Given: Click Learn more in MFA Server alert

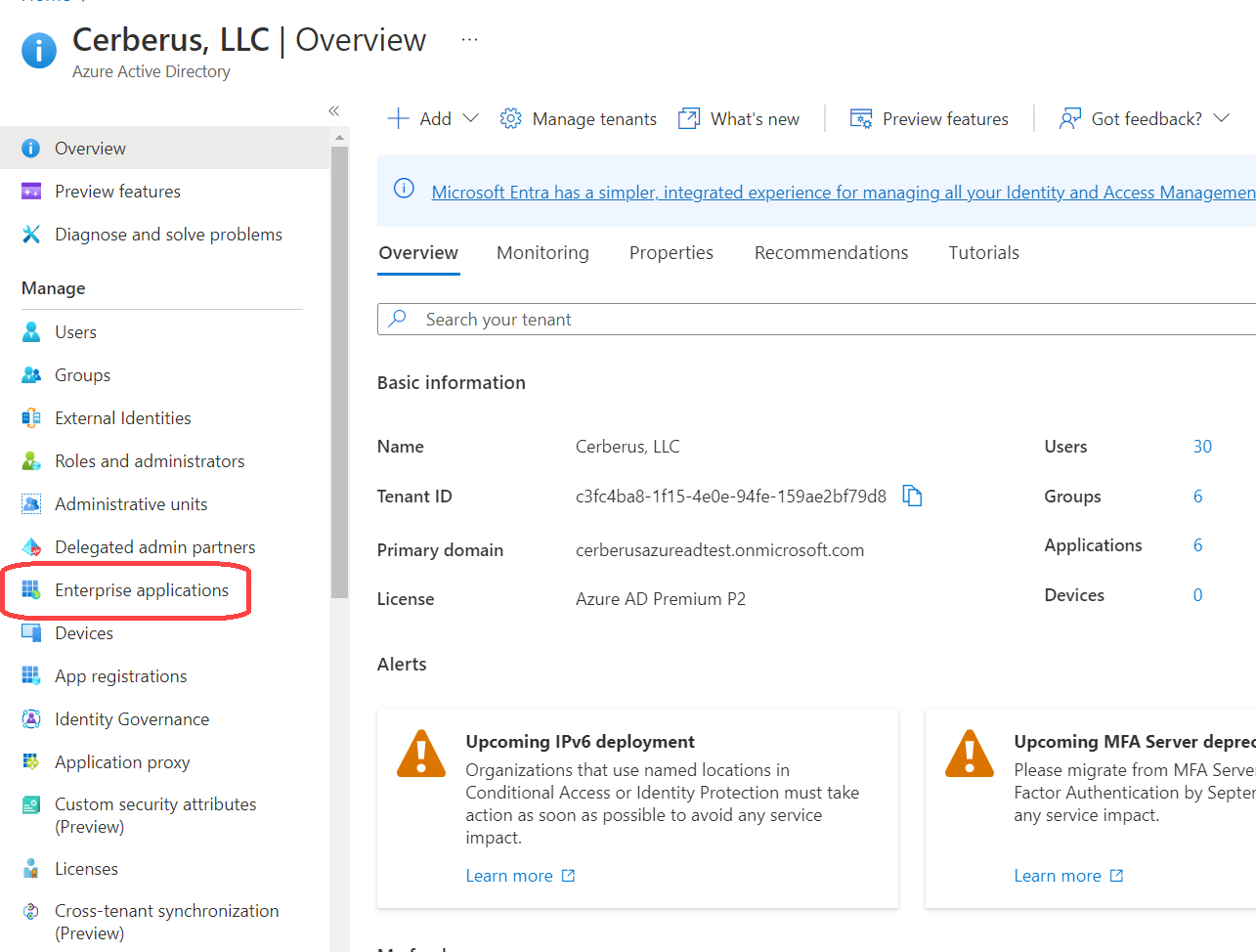Looking at the screenshot, I should click(x=1068, y=876).
